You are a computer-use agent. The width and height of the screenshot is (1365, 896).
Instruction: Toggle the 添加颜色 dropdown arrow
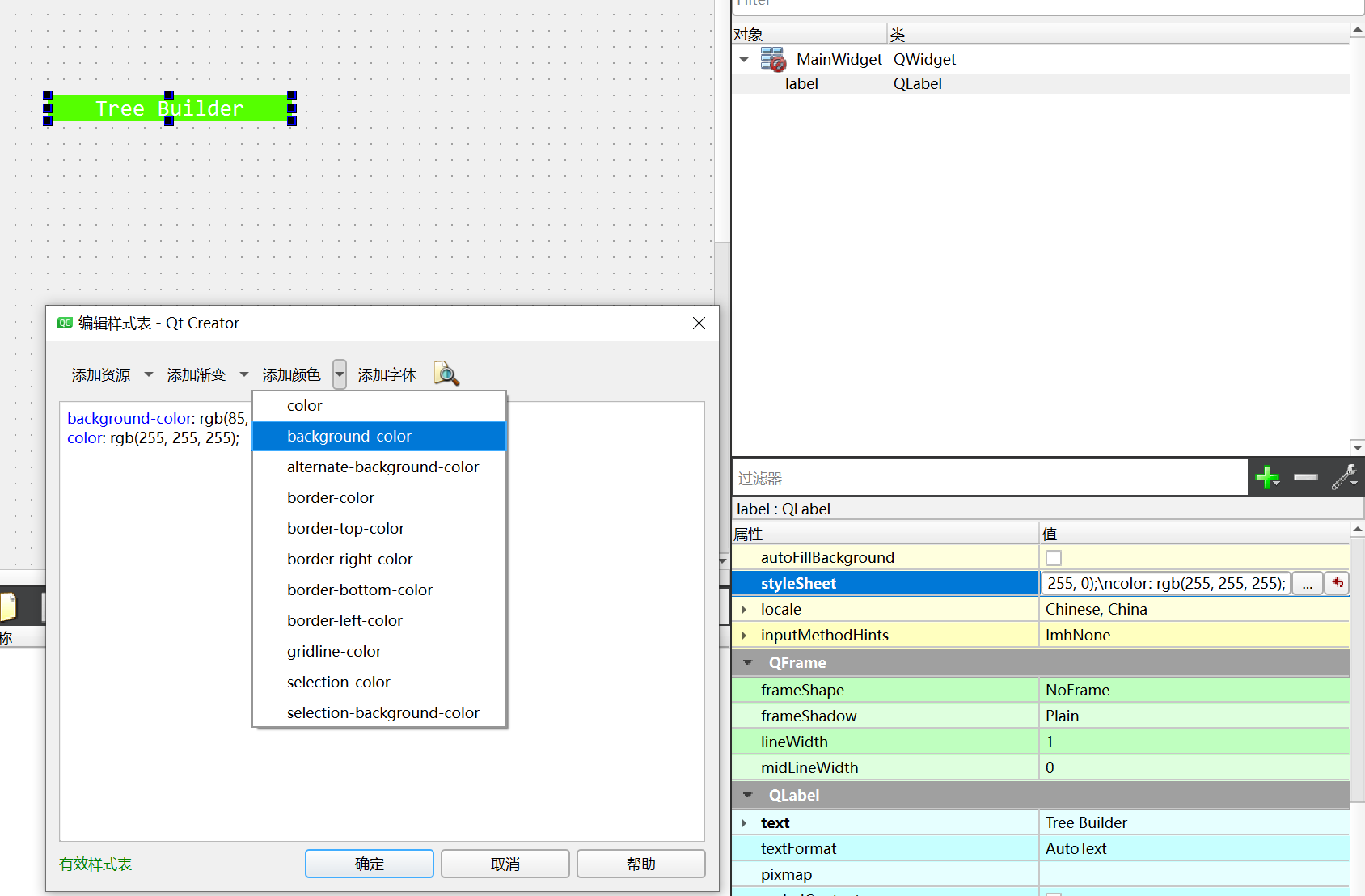pos(340,374)
